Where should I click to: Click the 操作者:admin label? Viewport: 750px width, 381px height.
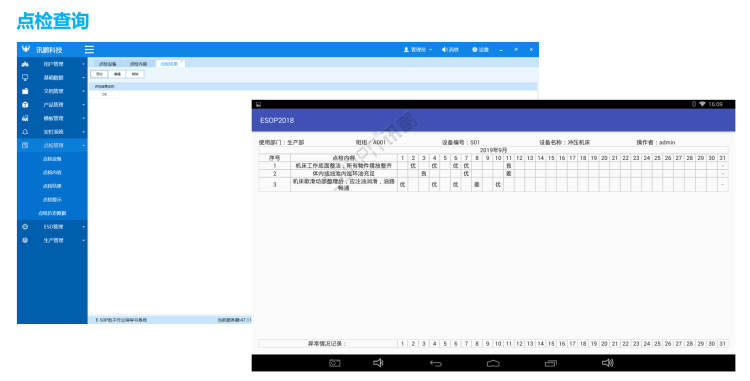[656, 142]
